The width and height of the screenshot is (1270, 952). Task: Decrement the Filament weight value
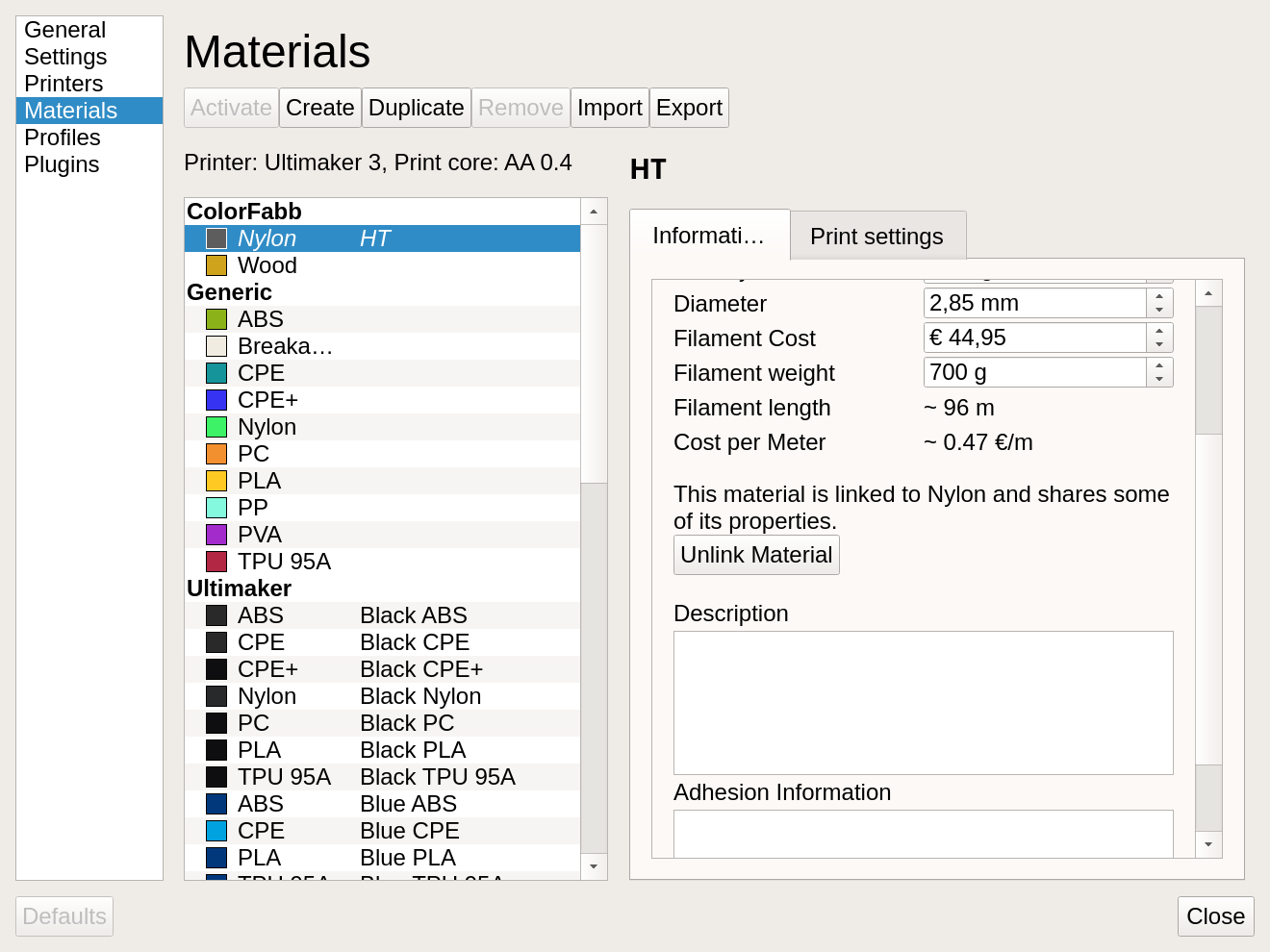click(x=1161, y=377)
